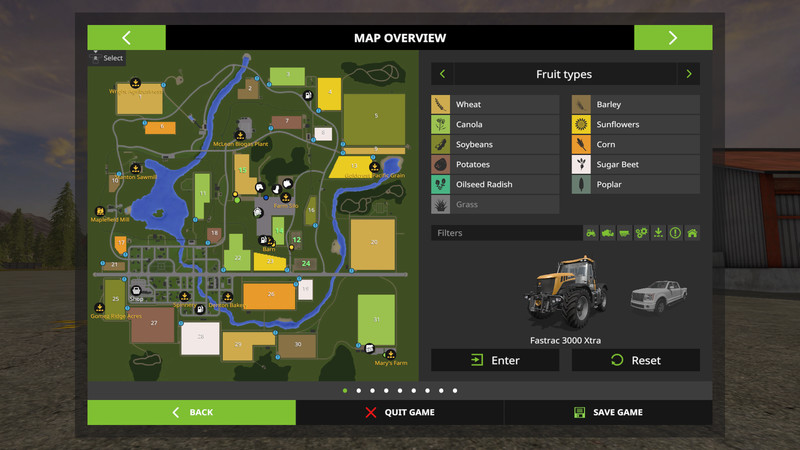Toggle the tractor vehicles filter icon
The width and height of the screenshot is (800, 450).
[x=591, y=233]
